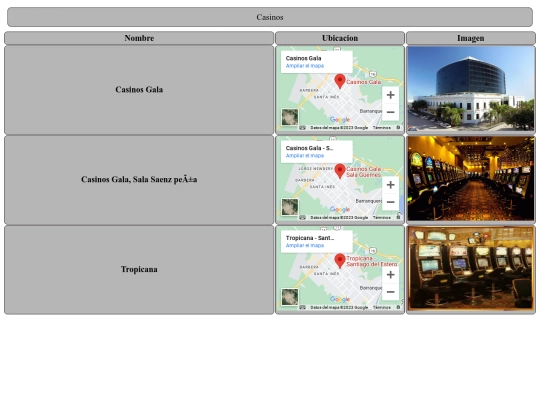The height and width of the screenshot is (405, 540).
Task: Zoom in on the Casinos Gala map
Action: click(x=390, y=95)
